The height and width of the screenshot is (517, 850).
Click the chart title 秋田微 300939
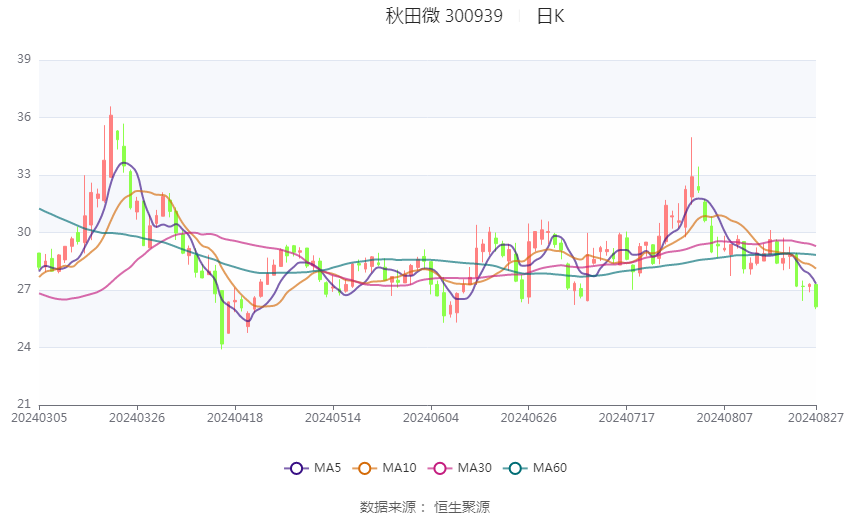click(444, 16)
